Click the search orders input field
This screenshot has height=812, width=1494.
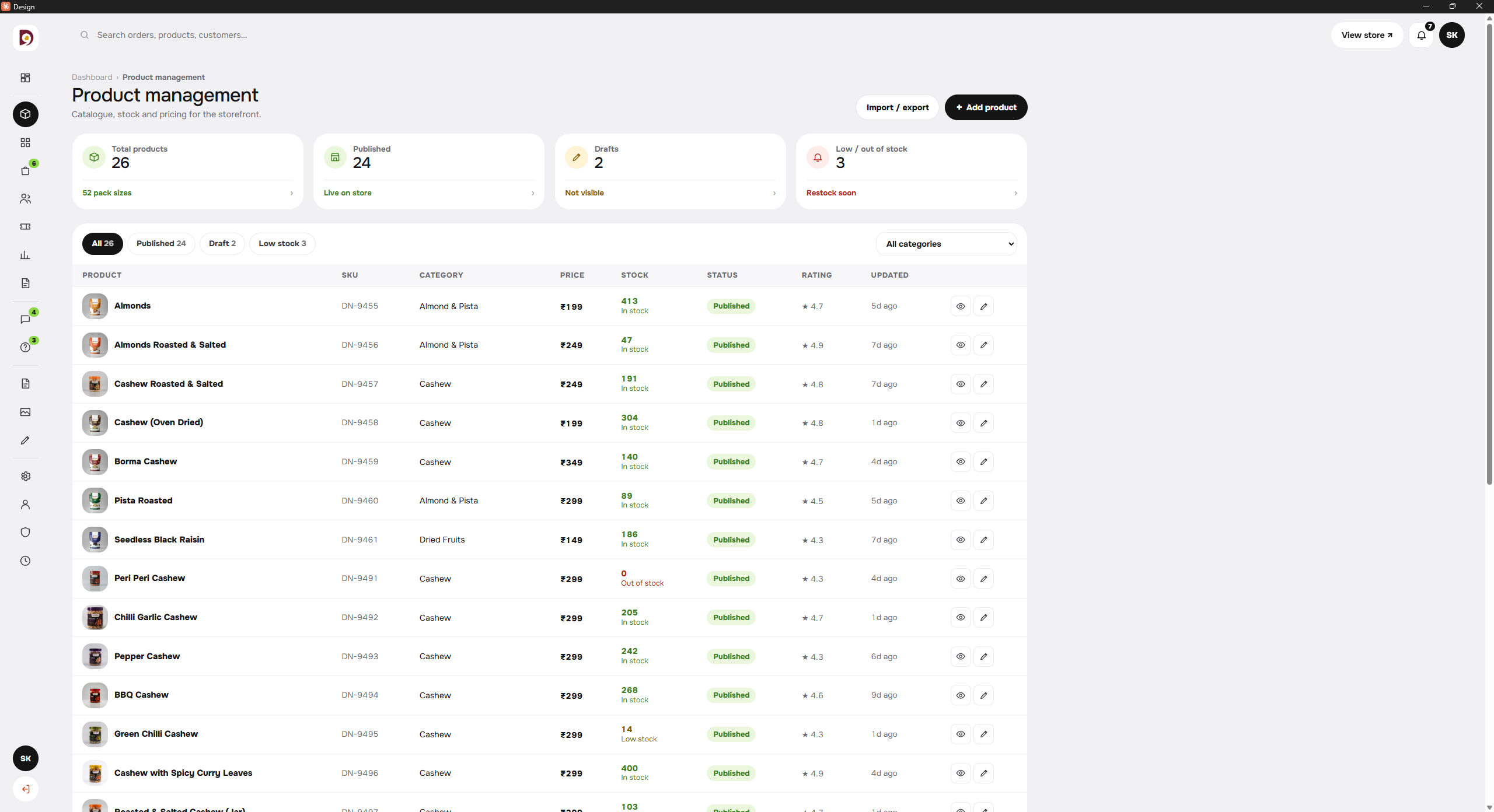point(233,35)
